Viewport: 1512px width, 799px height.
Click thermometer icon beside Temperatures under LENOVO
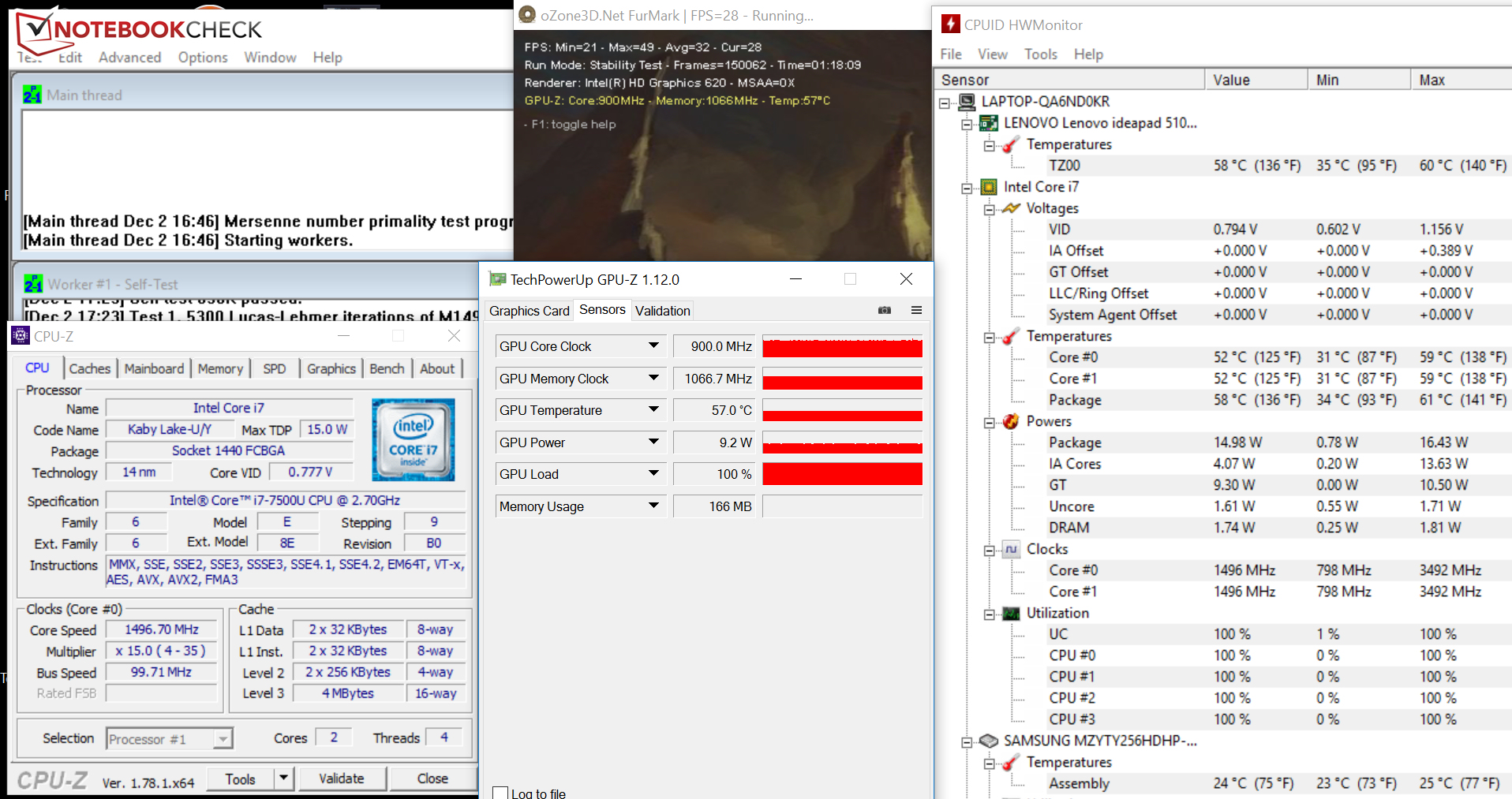point(1011,144)
